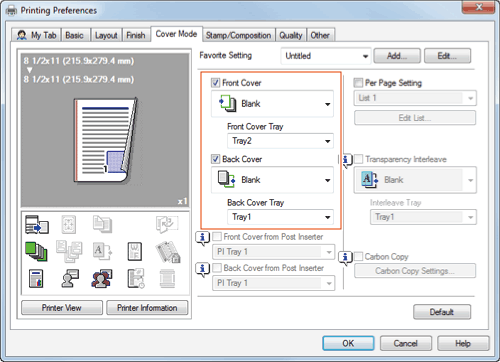
Task: Click the Printer Information button
Action: click(x=147, y=308)
